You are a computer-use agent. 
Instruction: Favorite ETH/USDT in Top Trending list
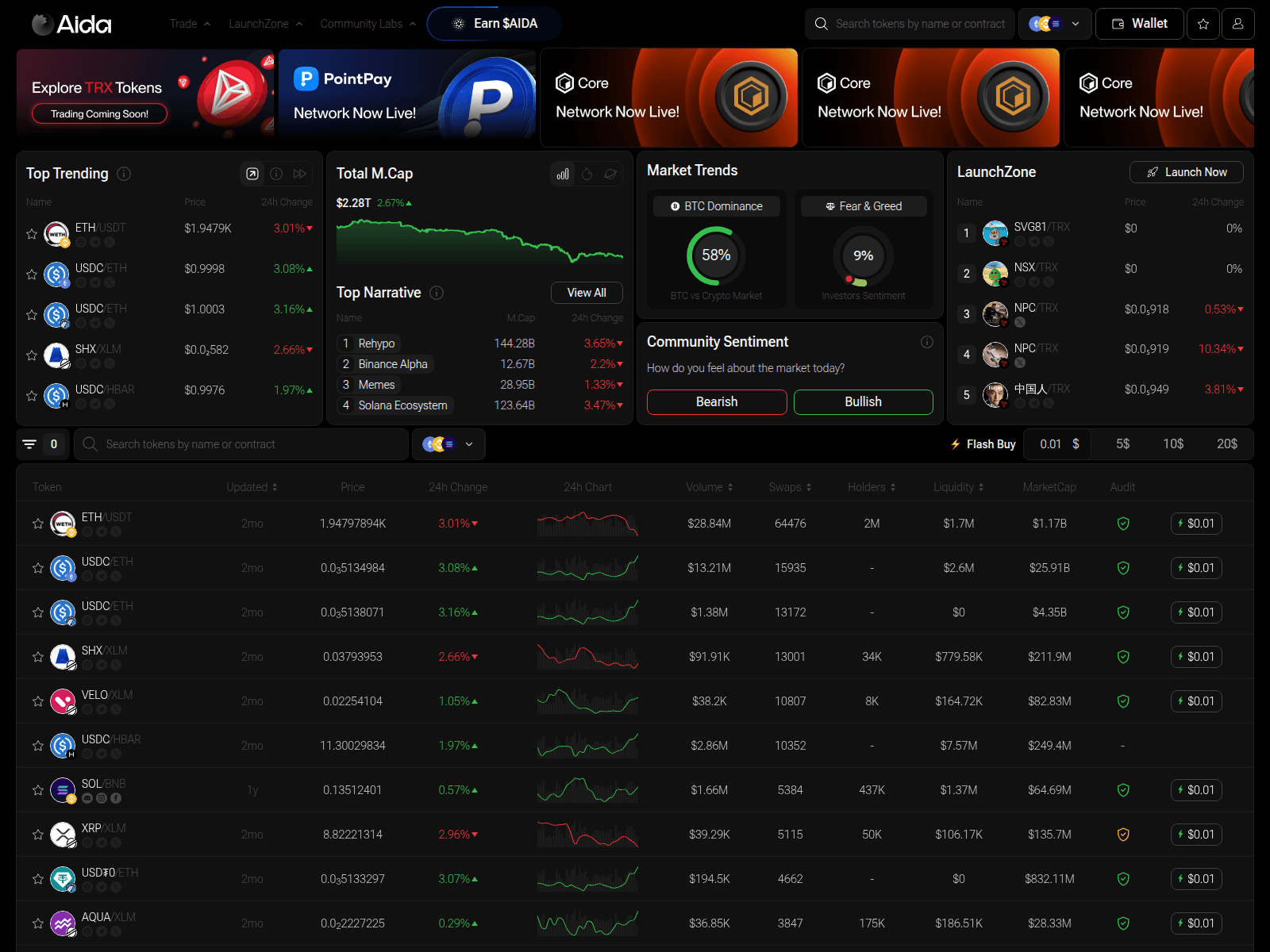click(x=32, y=234)
